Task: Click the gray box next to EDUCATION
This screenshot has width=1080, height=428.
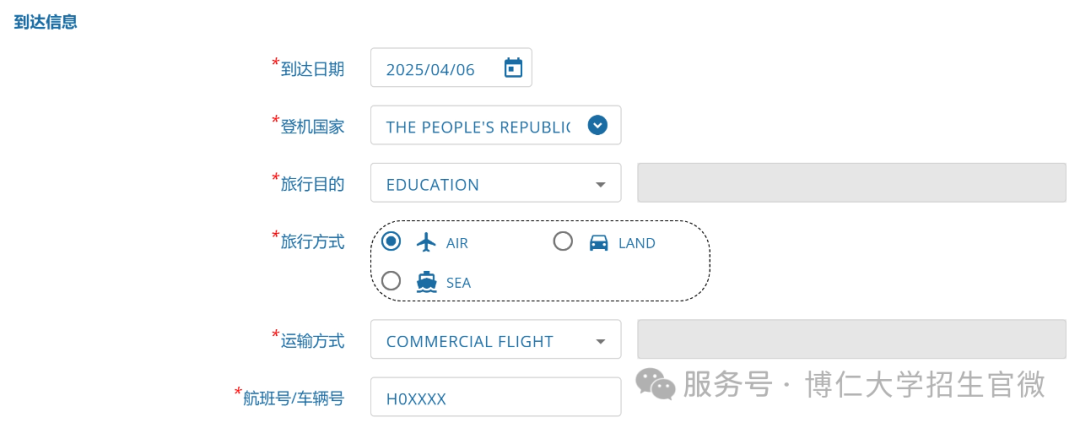Action: pos(851,183)
